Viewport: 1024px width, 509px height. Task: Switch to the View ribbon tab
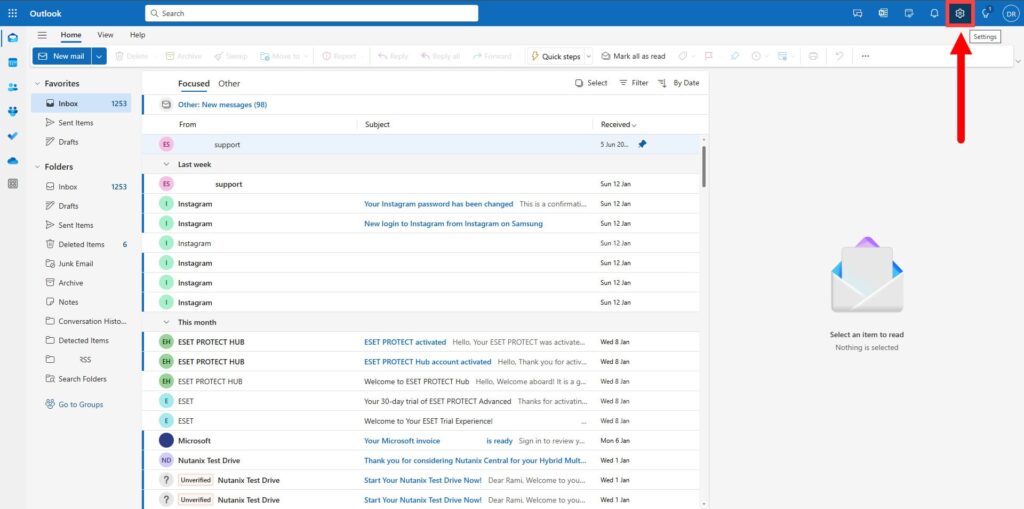[x=105, y=35]
